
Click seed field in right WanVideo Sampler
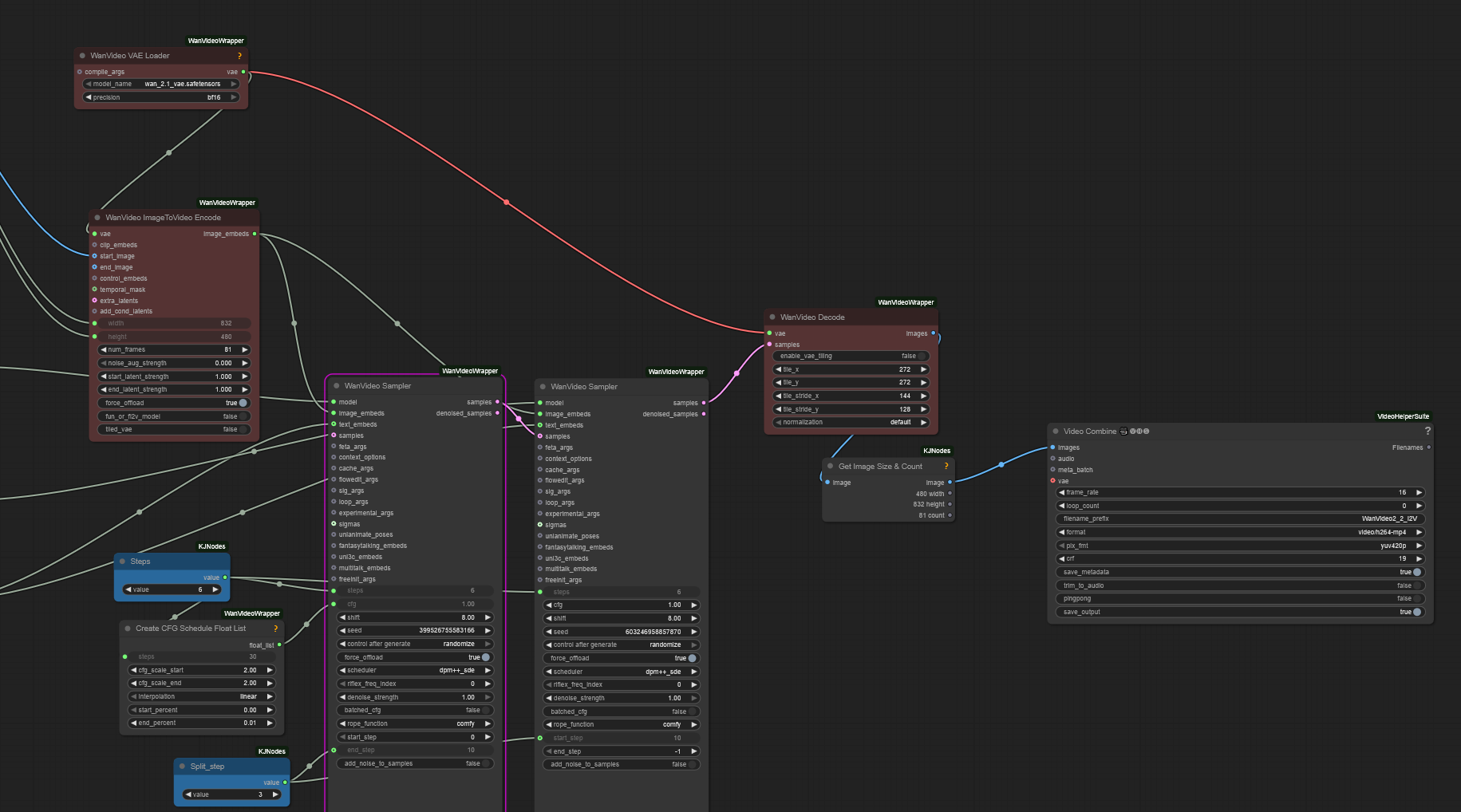point(622,632)
